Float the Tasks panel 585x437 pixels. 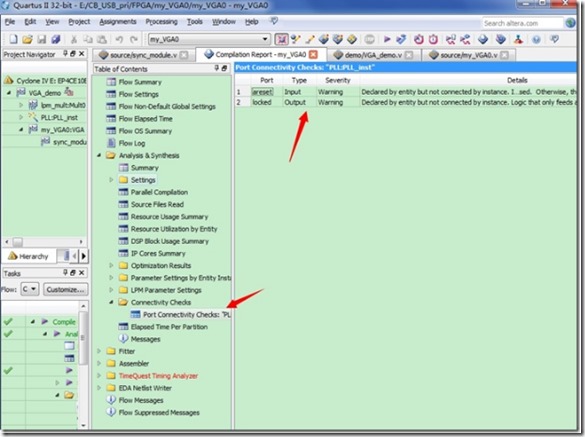click(73, 273)
